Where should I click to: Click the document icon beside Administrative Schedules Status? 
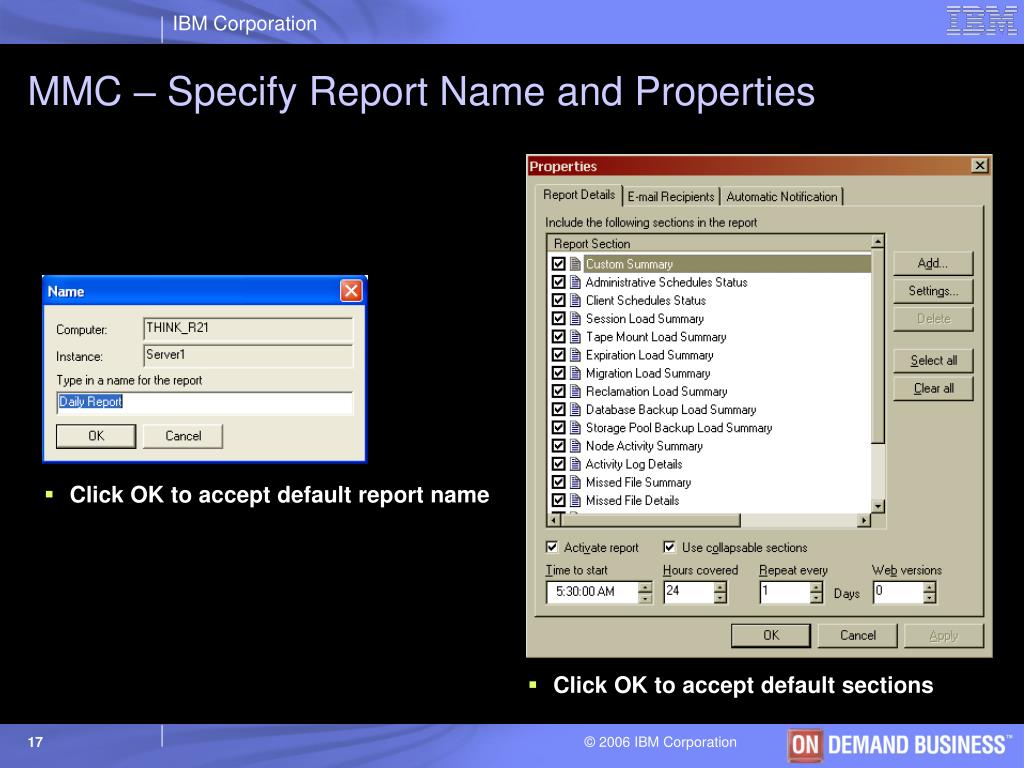(x=575, y=282)
